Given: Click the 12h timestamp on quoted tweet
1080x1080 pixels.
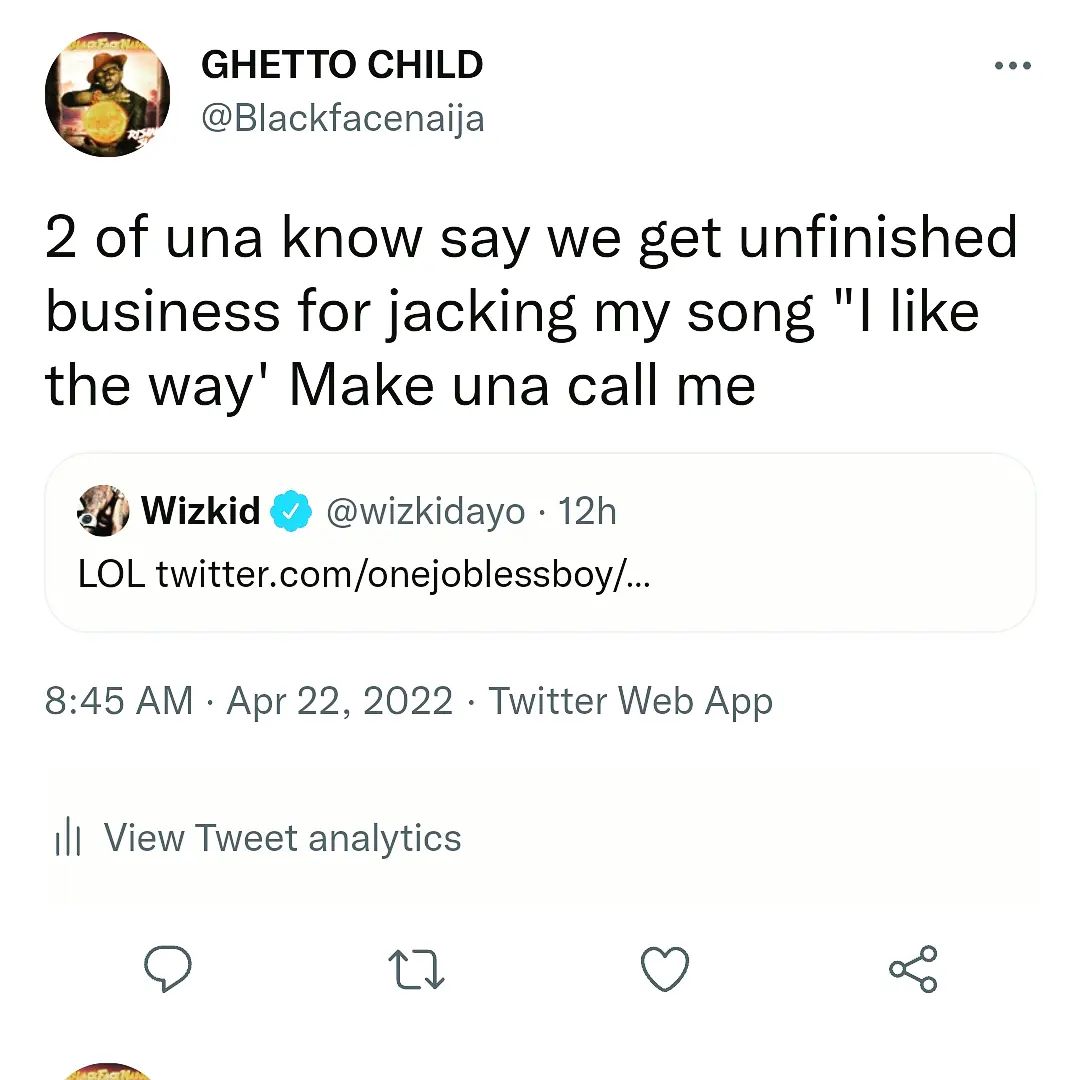Looking at the screenshot, I should [x=587, y=511].
